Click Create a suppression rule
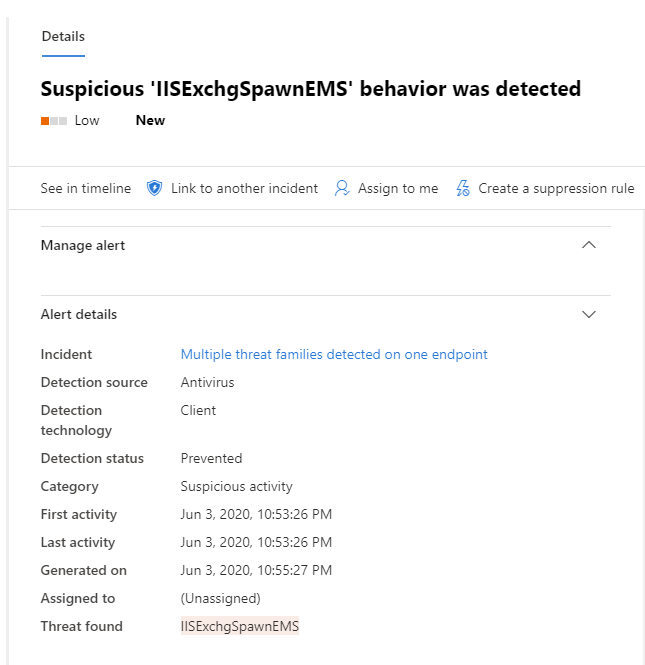 point(556,188)
